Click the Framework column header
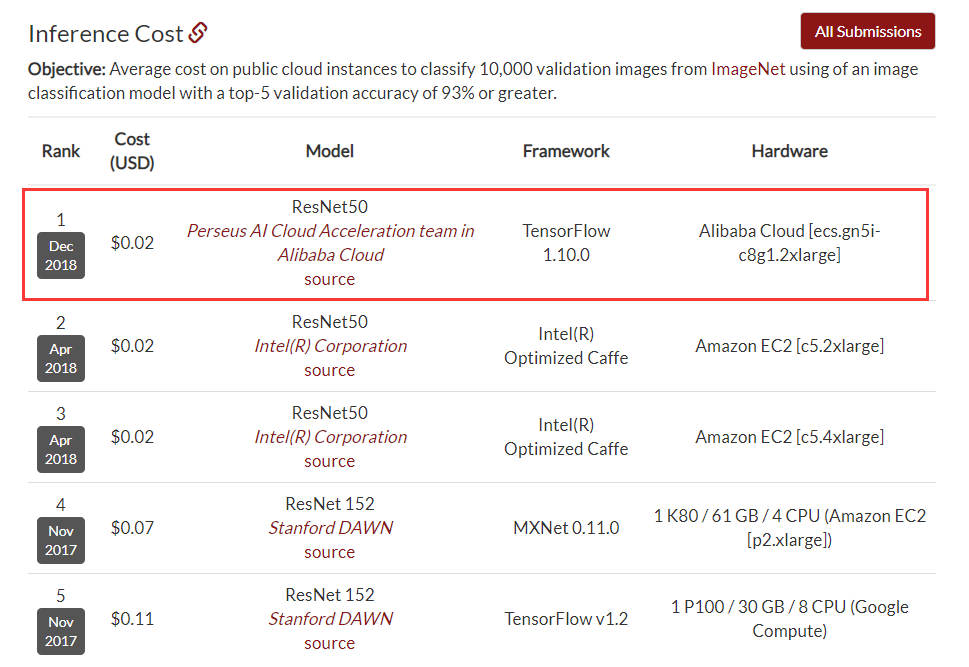Viewport: 969px width, 667px height. point(566,151)
